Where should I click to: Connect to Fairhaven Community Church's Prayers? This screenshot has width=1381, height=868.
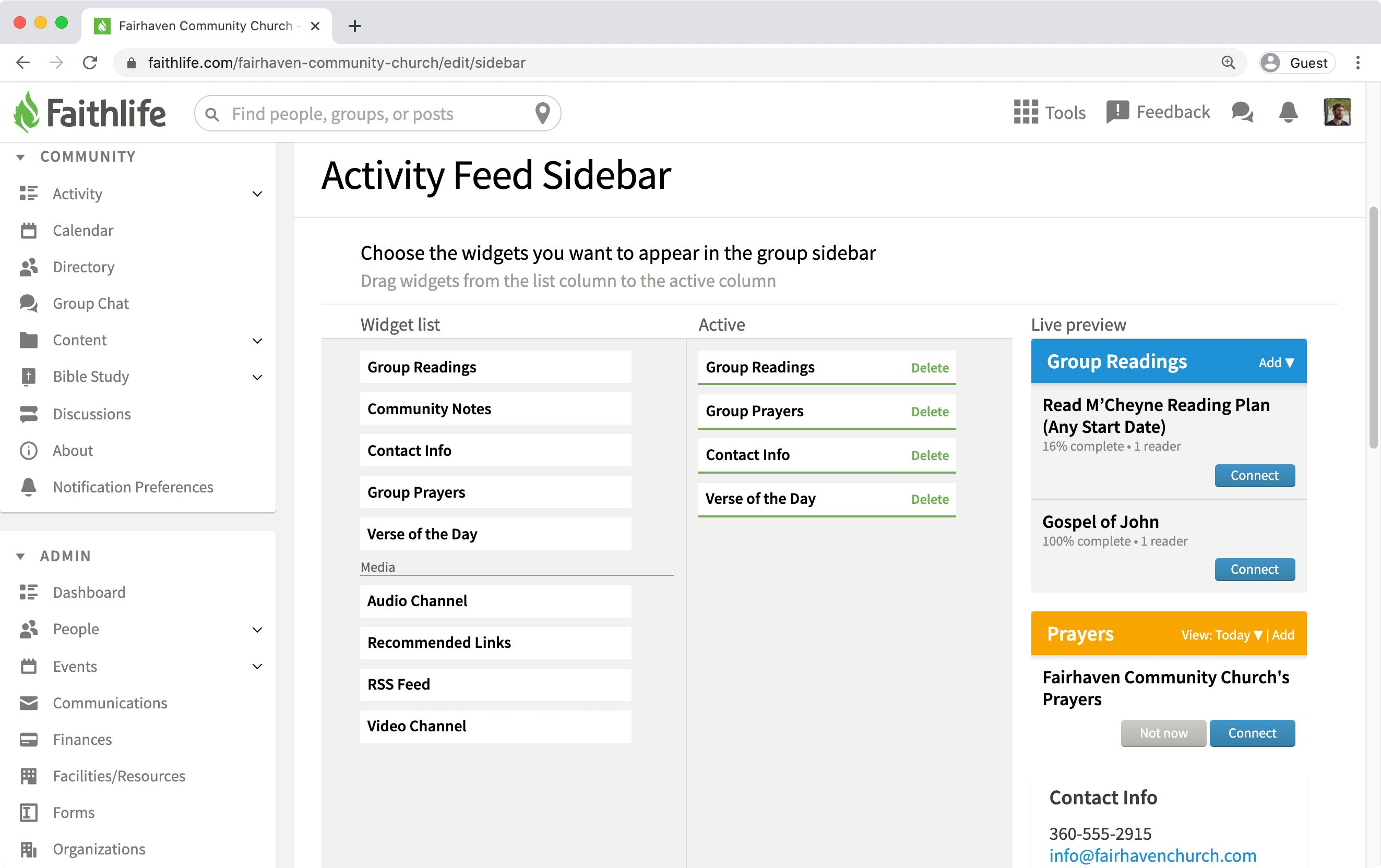coord(1252,733)
